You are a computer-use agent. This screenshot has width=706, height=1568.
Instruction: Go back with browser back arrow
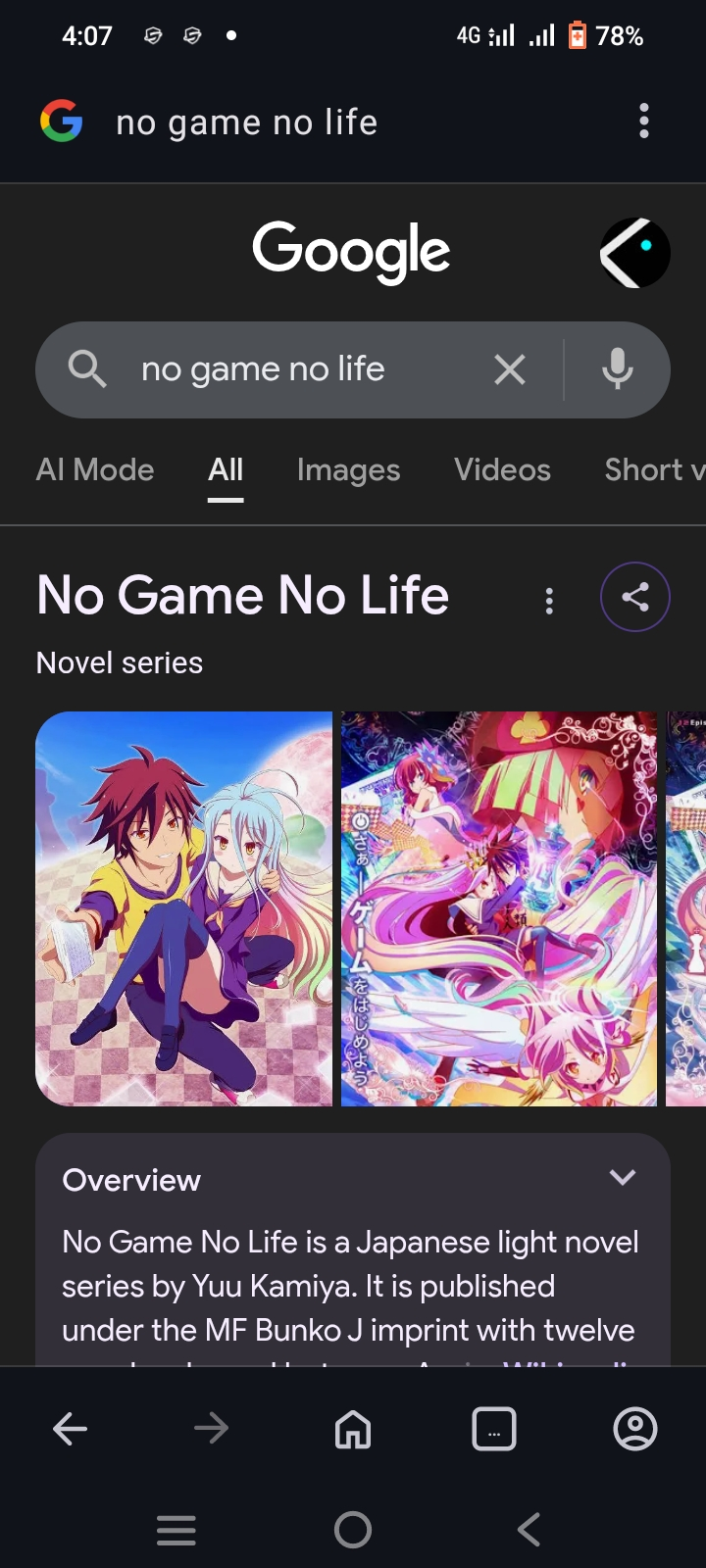coord(71,1429)
